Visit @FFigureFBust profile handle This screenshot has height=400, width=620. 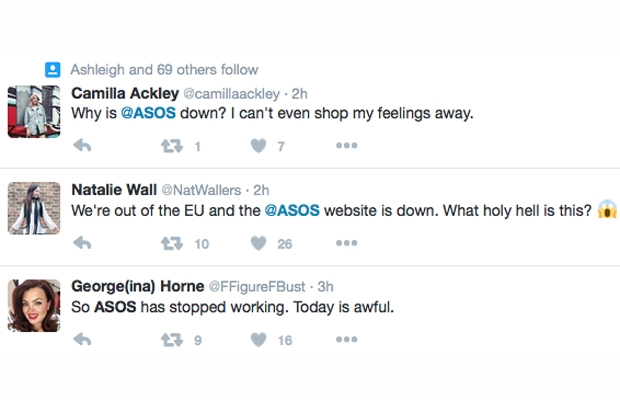tap(257, 287)
